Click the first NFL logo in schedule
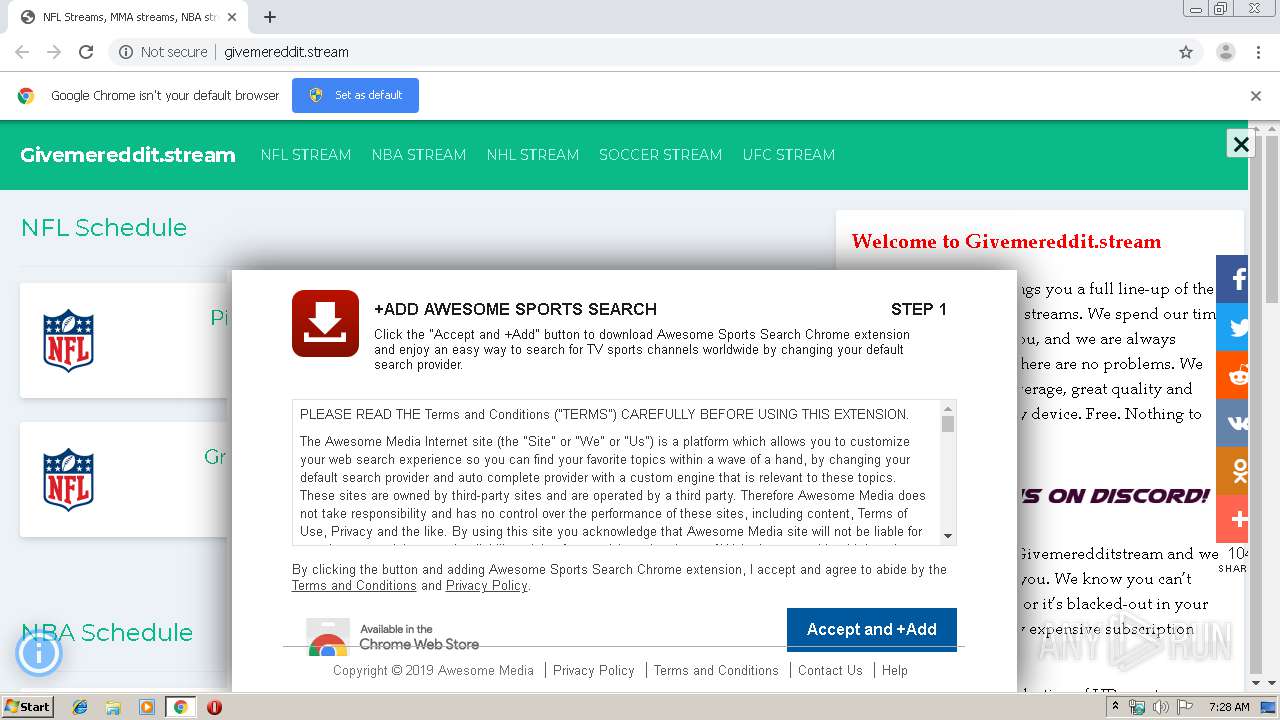Screen dimensions: 1280x720 tap(68, 341)
